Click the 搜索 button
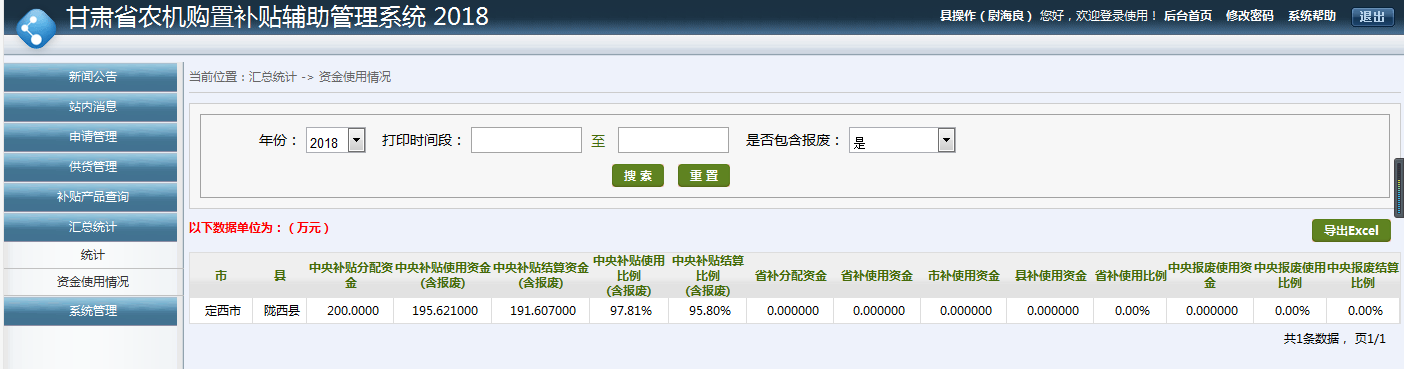 [x=638, y=176]
